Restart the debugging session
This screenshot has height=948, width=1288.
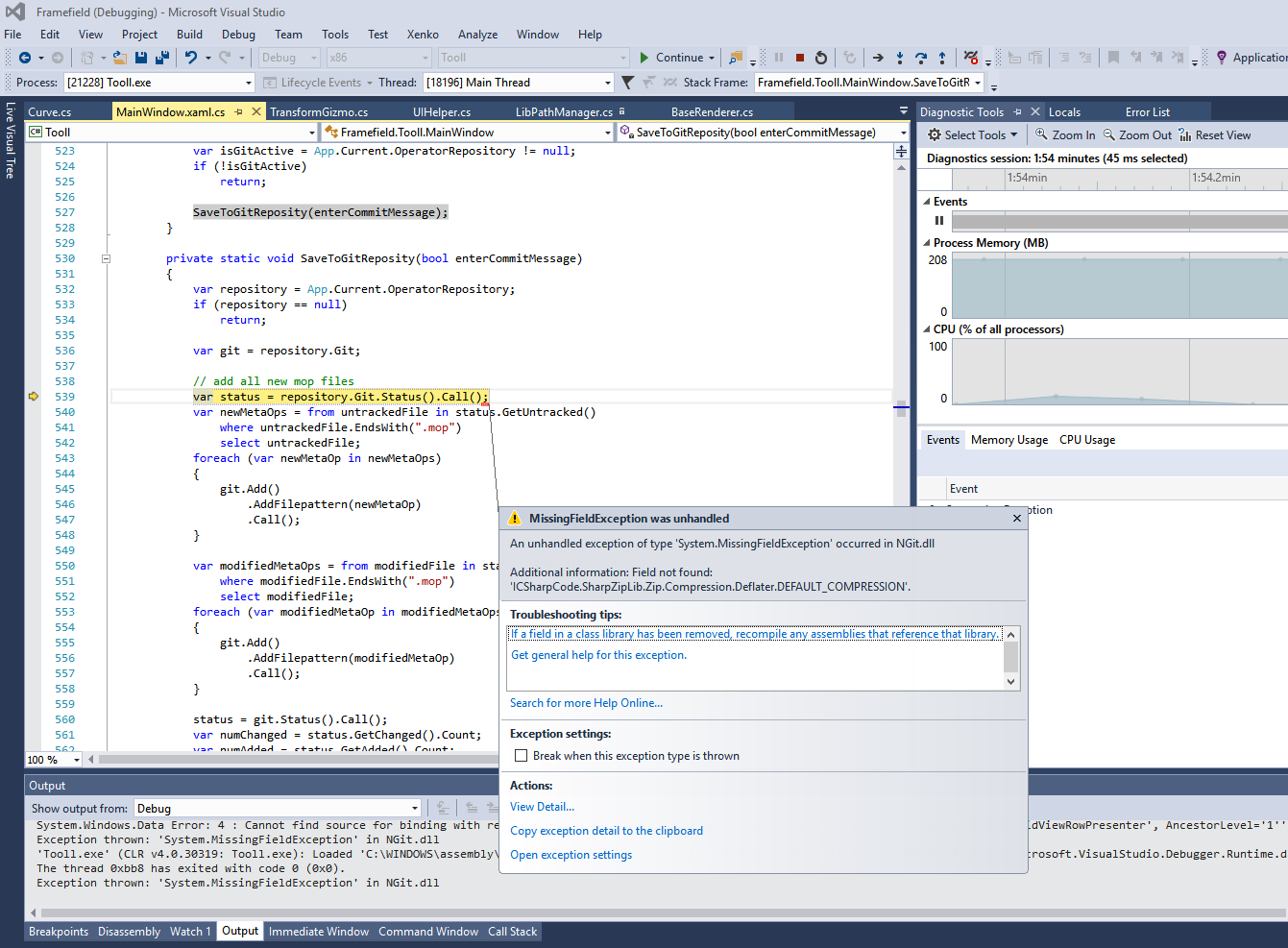[821, 58]
